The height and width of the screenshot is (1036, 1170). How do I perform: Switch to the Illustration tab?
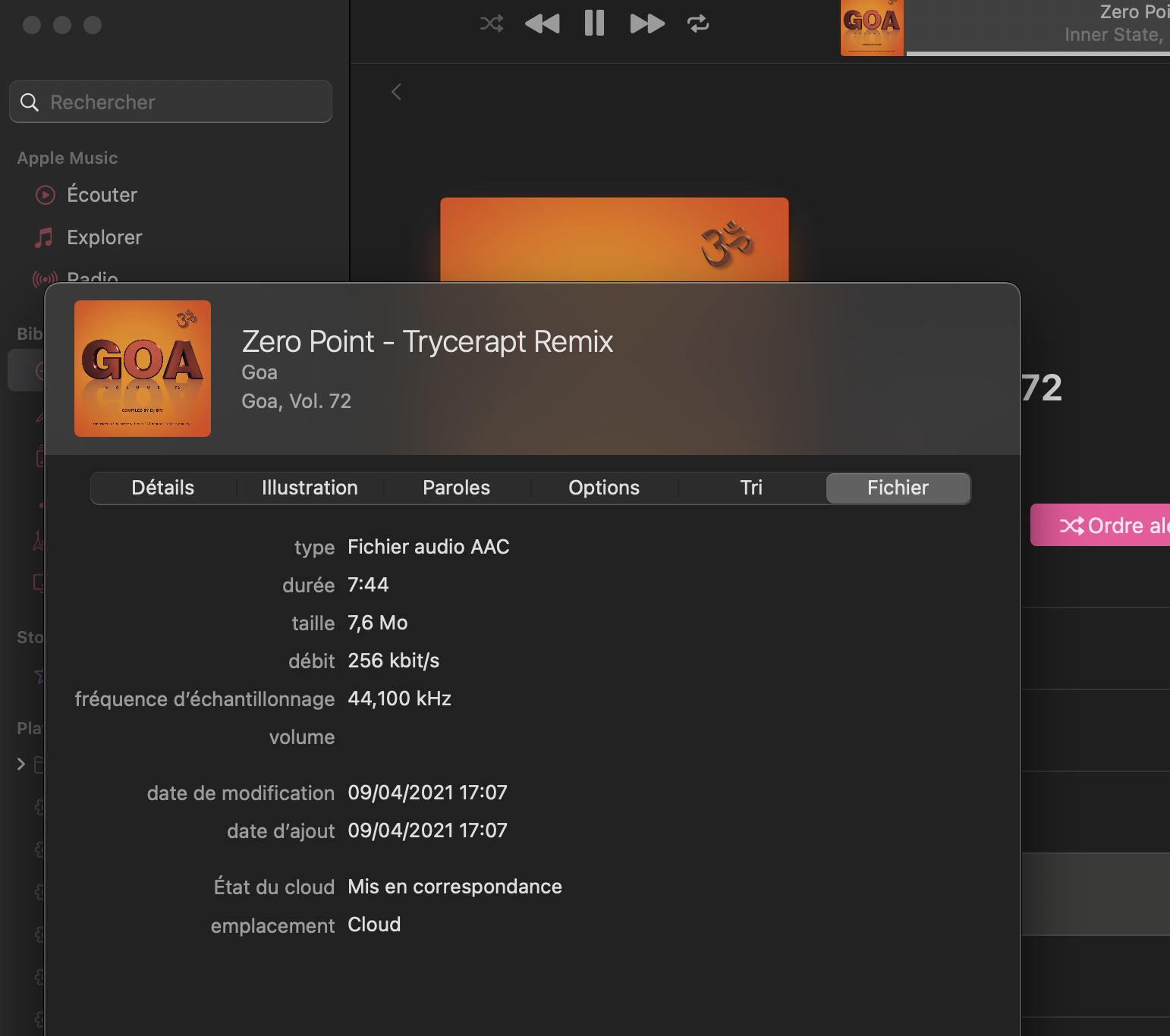pos(310,488)
